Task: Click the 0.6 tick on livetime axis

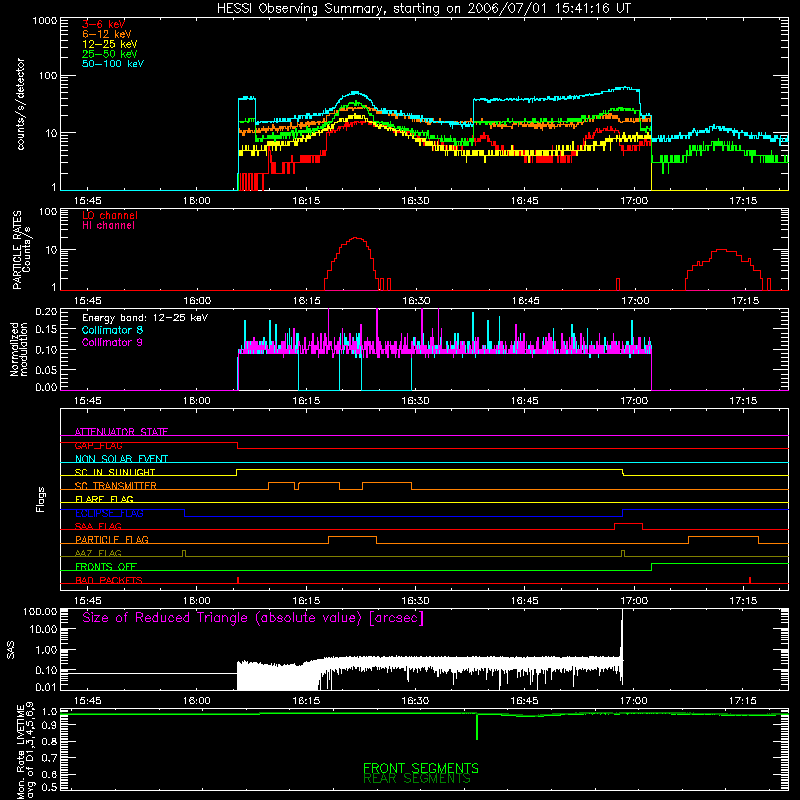Action: click(x=50, y=774)
